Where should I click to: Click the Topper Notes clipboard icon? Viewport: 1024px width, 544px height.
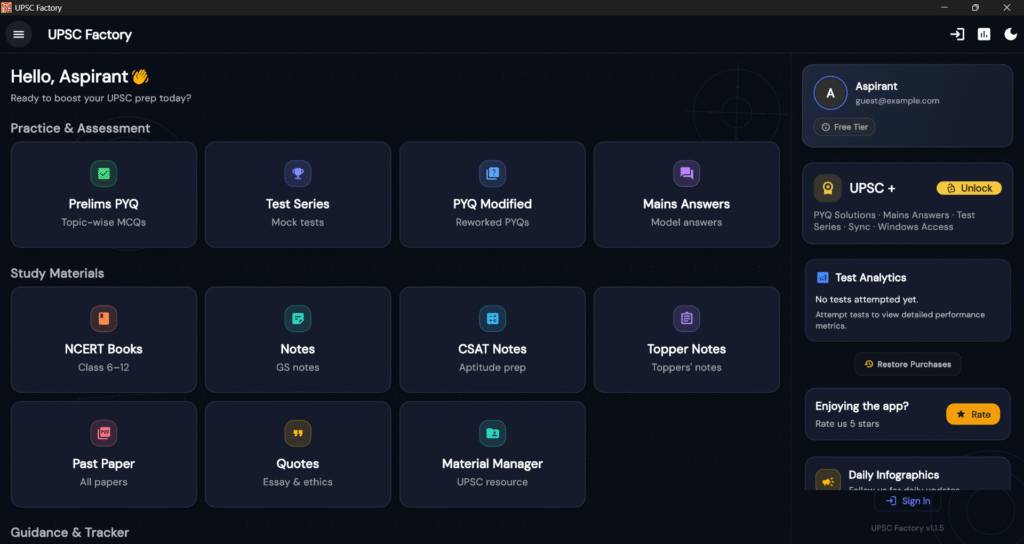(686, 319)
